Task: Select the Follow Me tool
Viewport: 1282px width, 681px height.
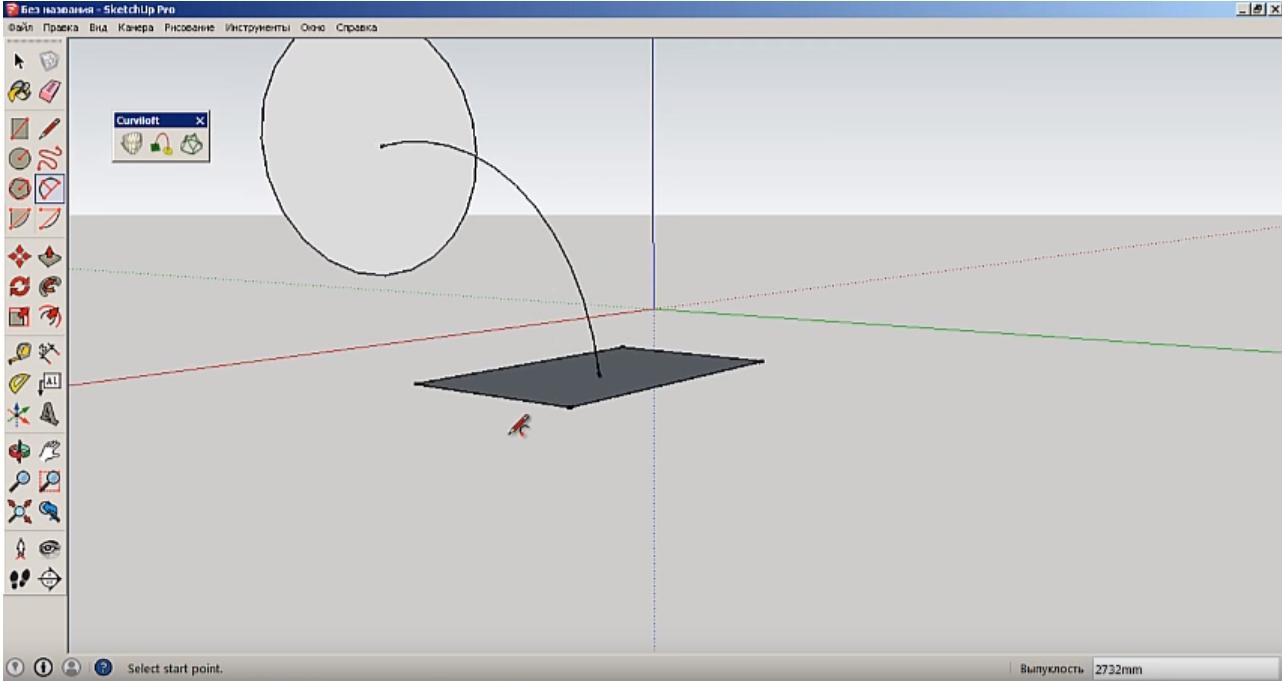Action: pyautogui.click(x=49, y=287)
